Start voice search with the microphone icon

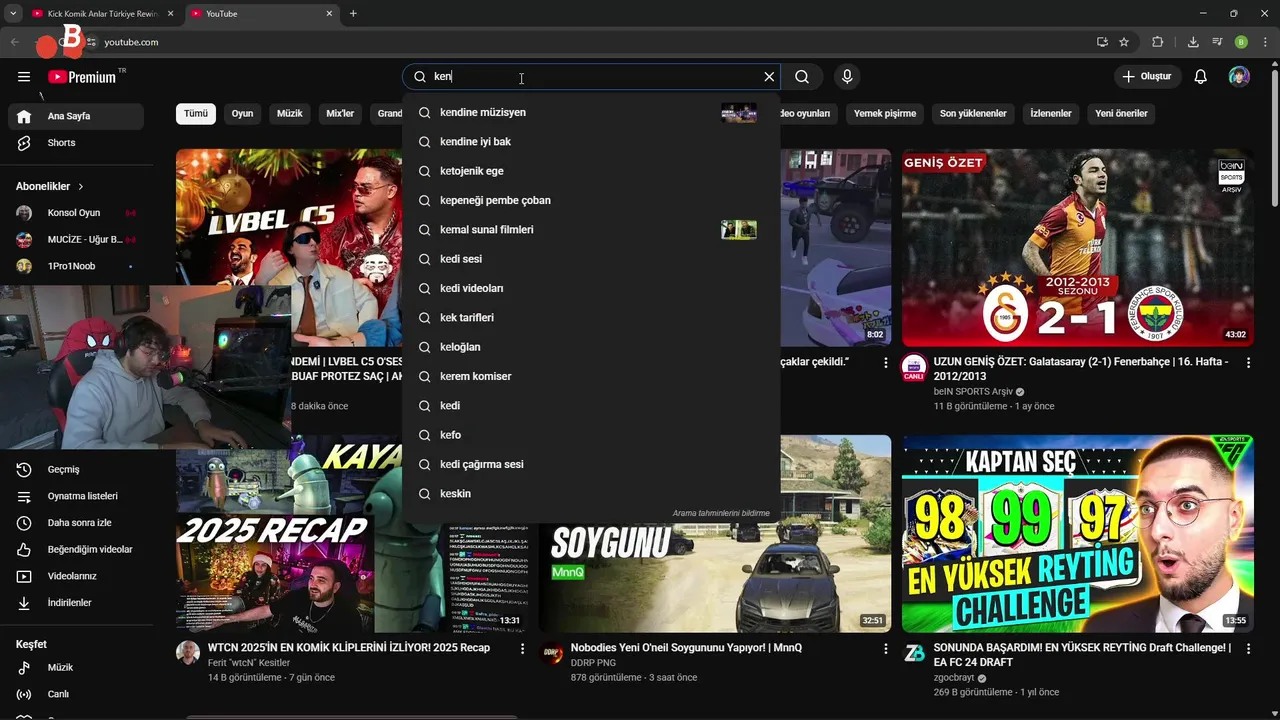[847, 77]
